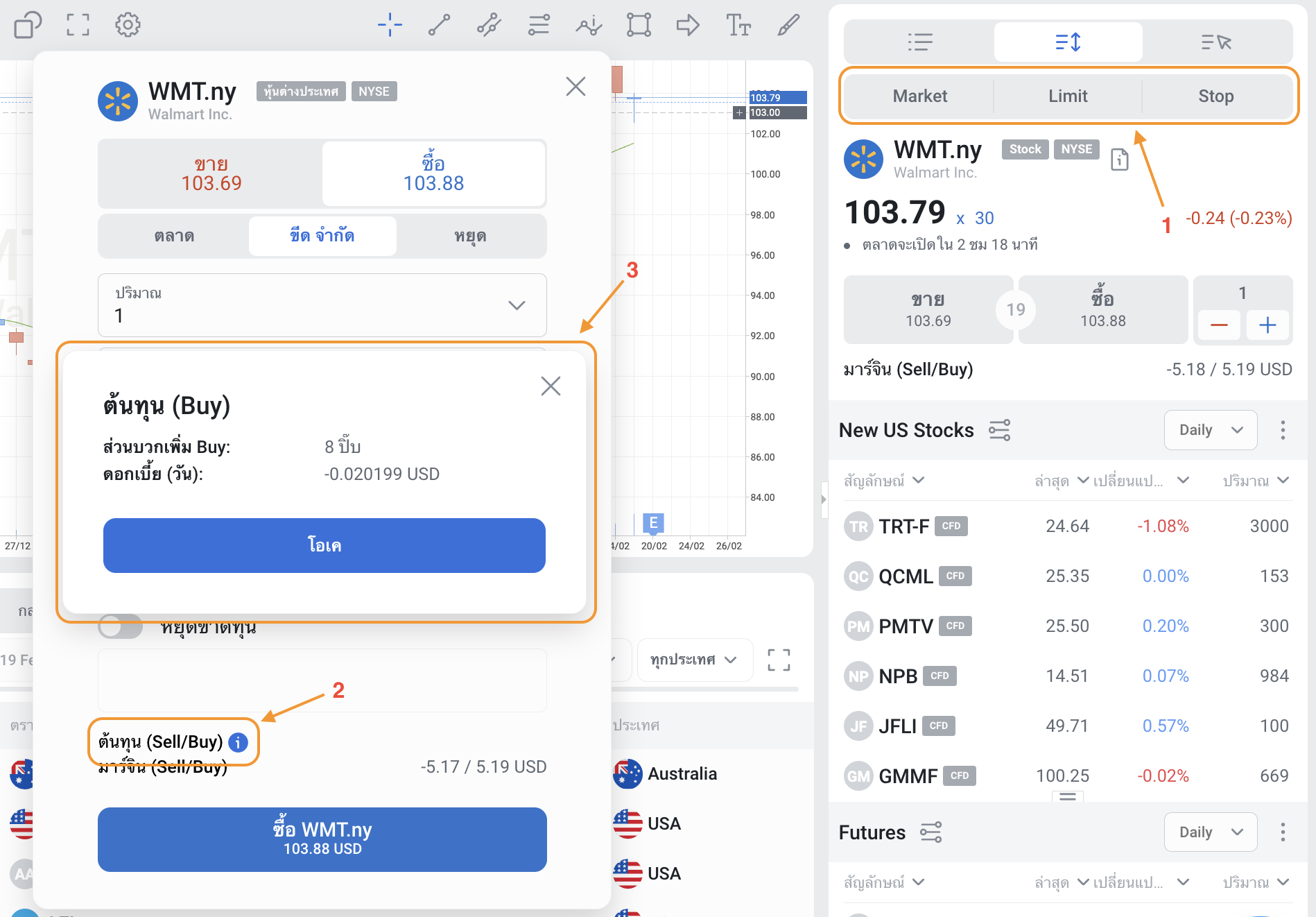Screen dimensions: 1316x917
Task: Open WMT.ny instrument document icon
Action: coord(1120,160)
